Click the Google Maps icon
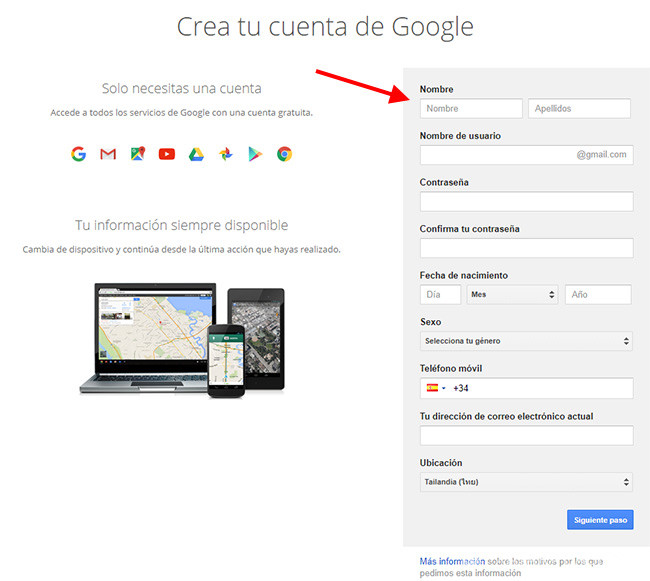The width and height of the screenshot is (650, 581). pos(138,154)
